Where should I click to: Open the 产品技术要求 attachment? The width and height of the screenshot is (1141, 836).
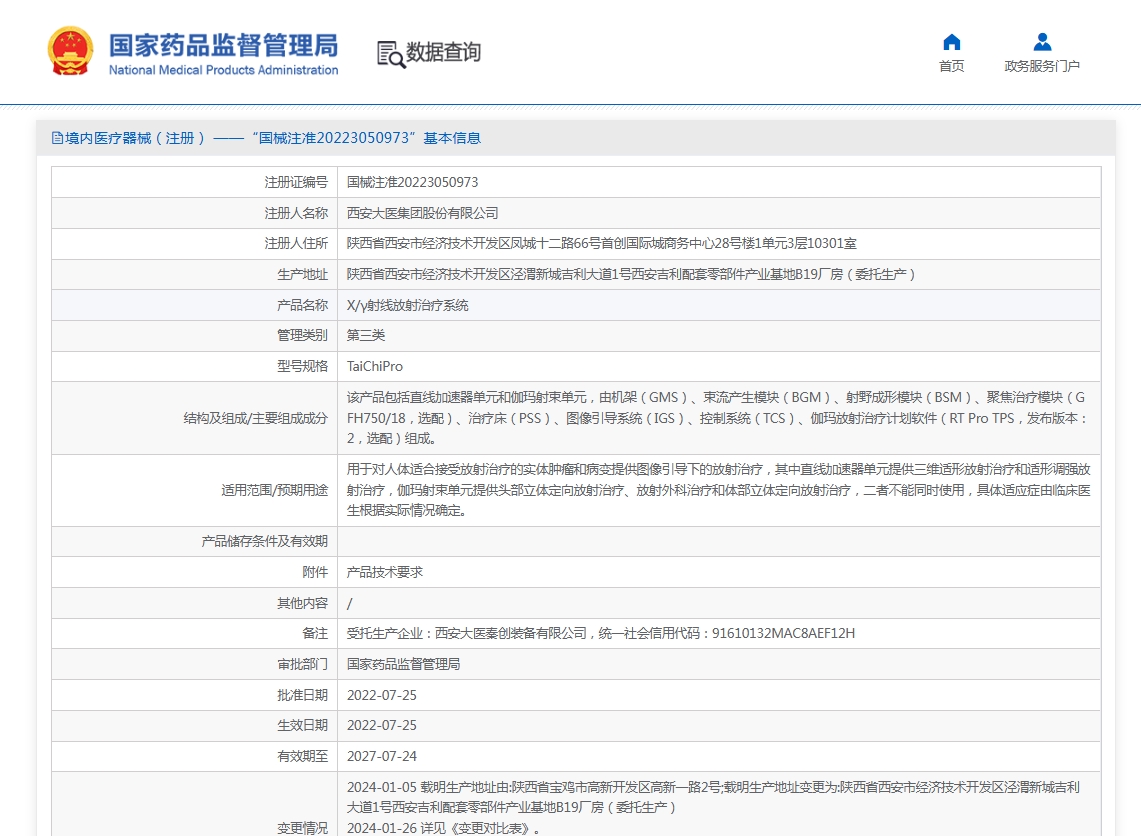[x=384, y=573]
